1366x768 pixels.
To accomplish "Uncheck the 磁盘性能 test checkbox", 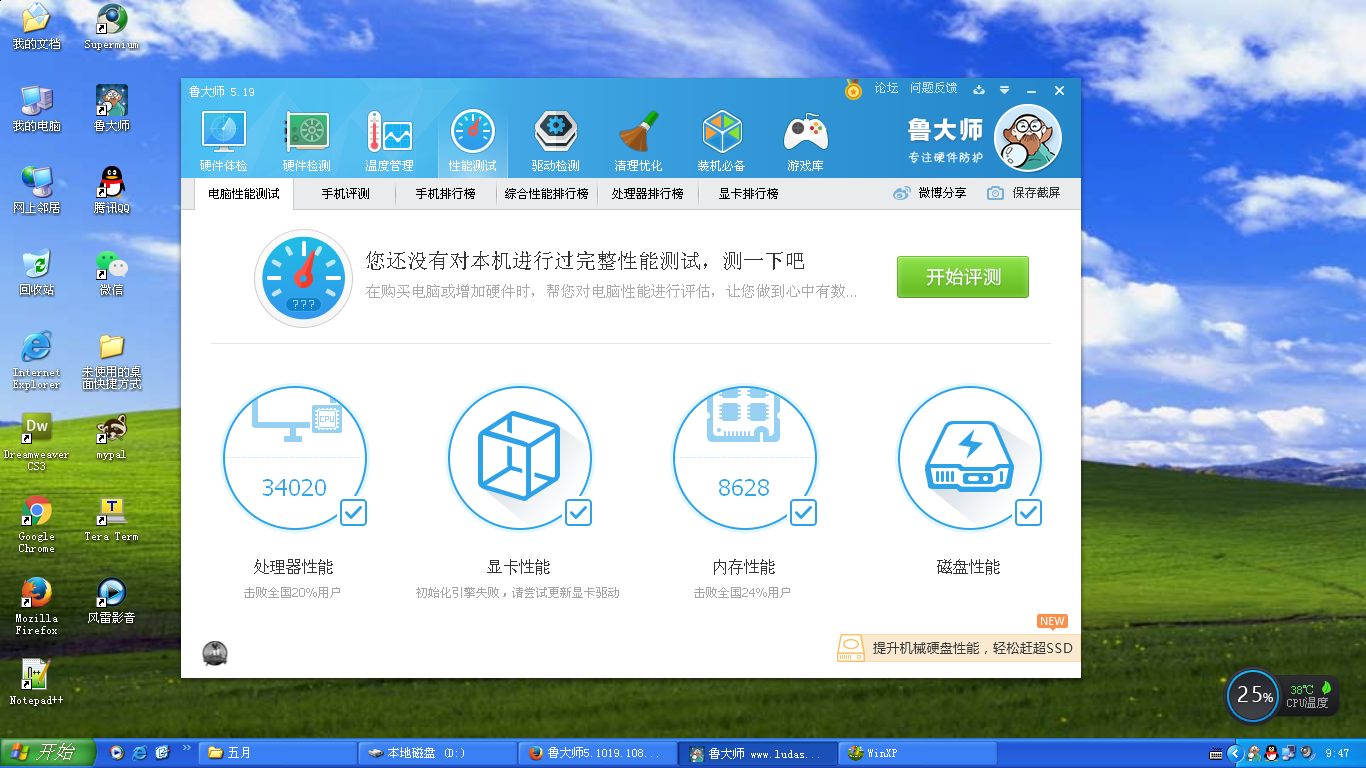I will [x=1029, y=513].
